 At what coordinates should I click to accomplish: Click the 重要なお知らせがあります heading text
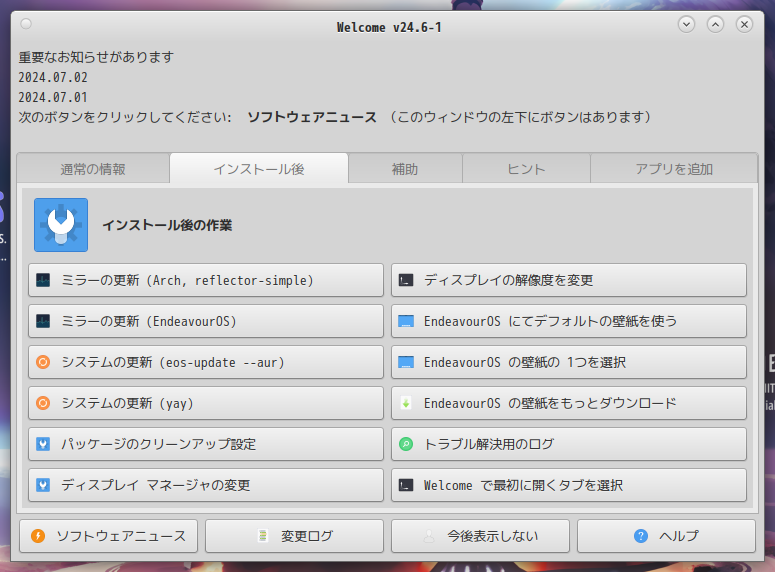(96, 57)
